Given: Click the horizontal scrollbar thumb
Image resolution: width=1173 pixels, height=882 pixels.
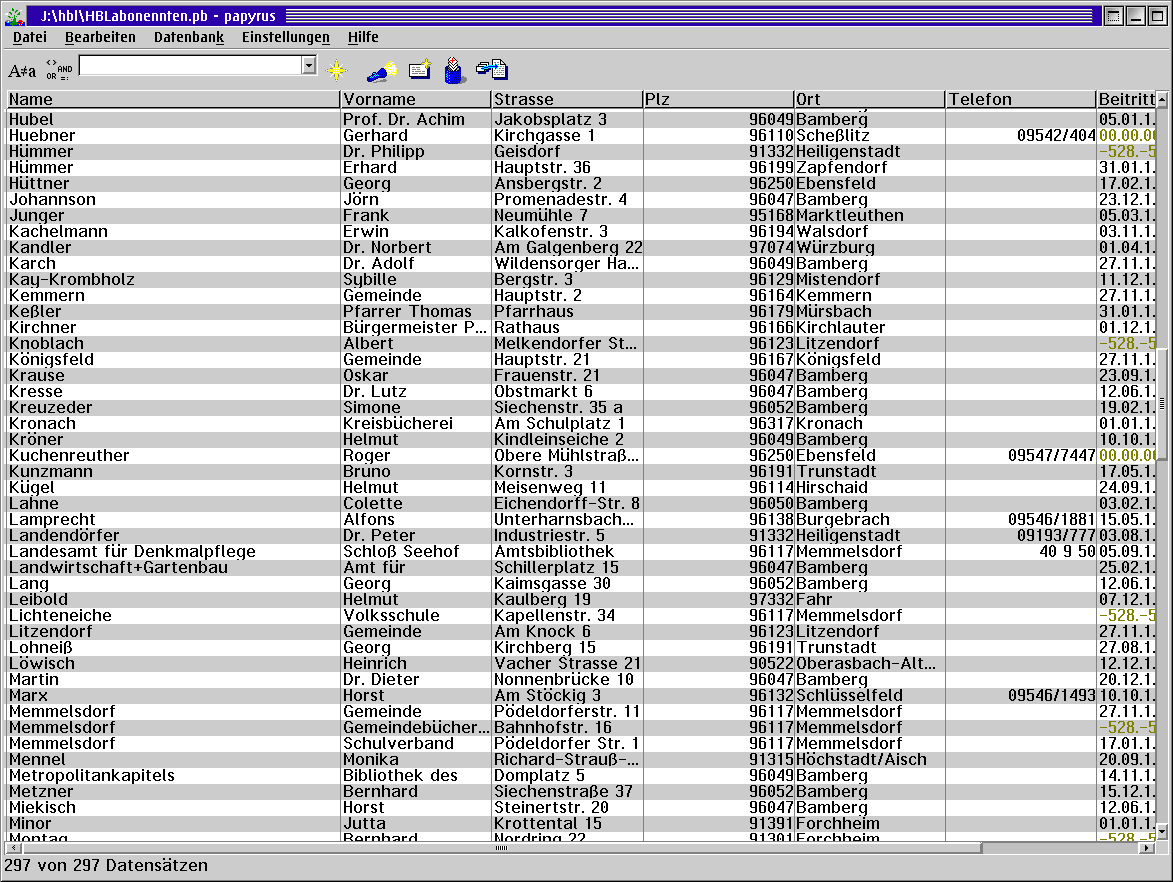Looking at the screenshot, I should [501, 848].
